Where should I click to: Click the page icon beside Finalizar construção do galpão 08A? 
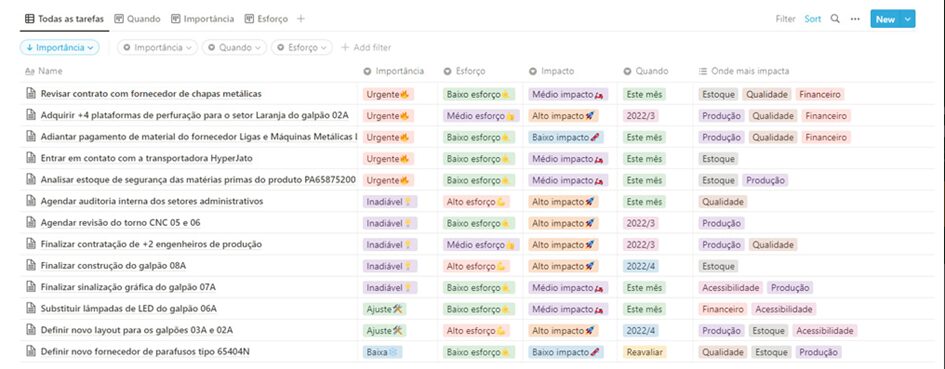[31, 265]
